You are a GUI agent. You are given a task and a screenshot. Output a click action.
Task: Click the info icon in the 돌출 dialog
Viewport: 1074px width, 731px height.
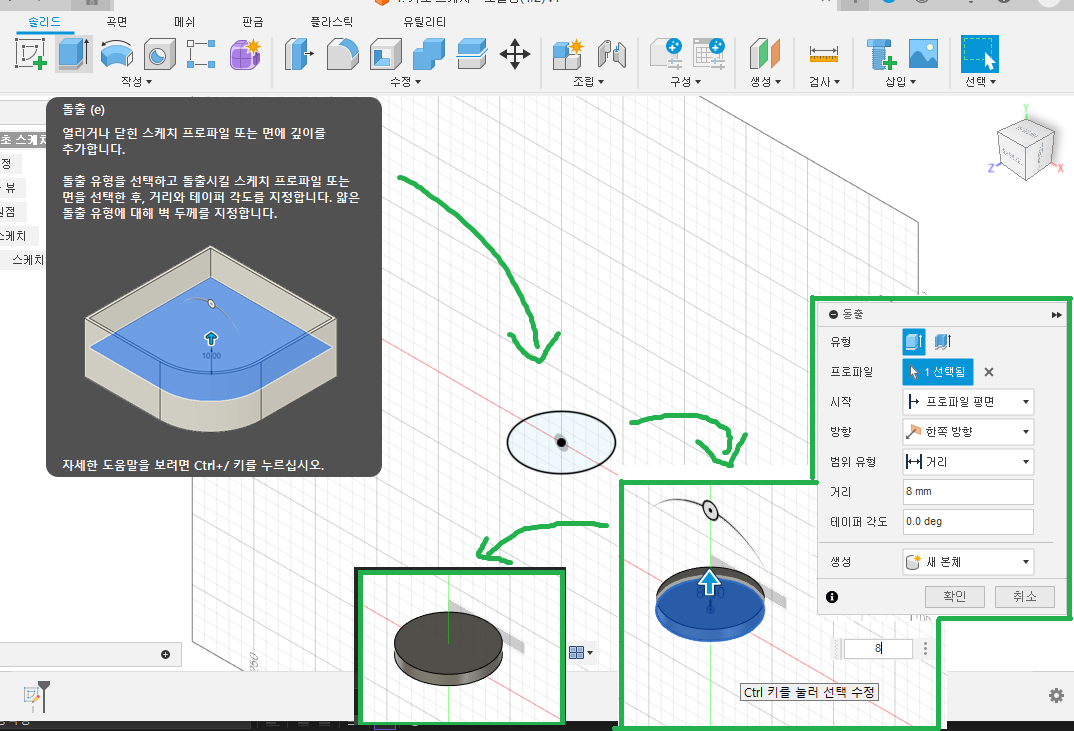(x=832, y=597)
